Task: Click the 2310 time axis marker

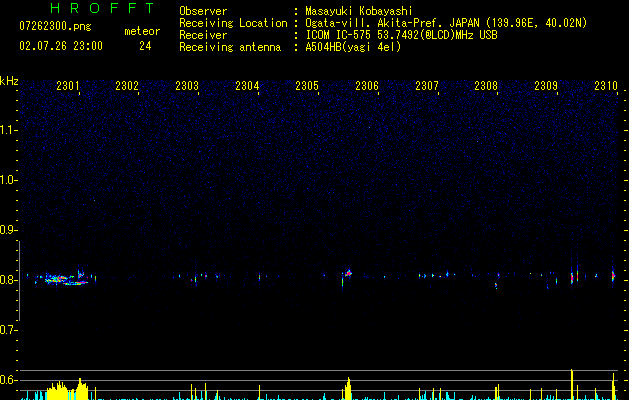Action: point(606,86)
